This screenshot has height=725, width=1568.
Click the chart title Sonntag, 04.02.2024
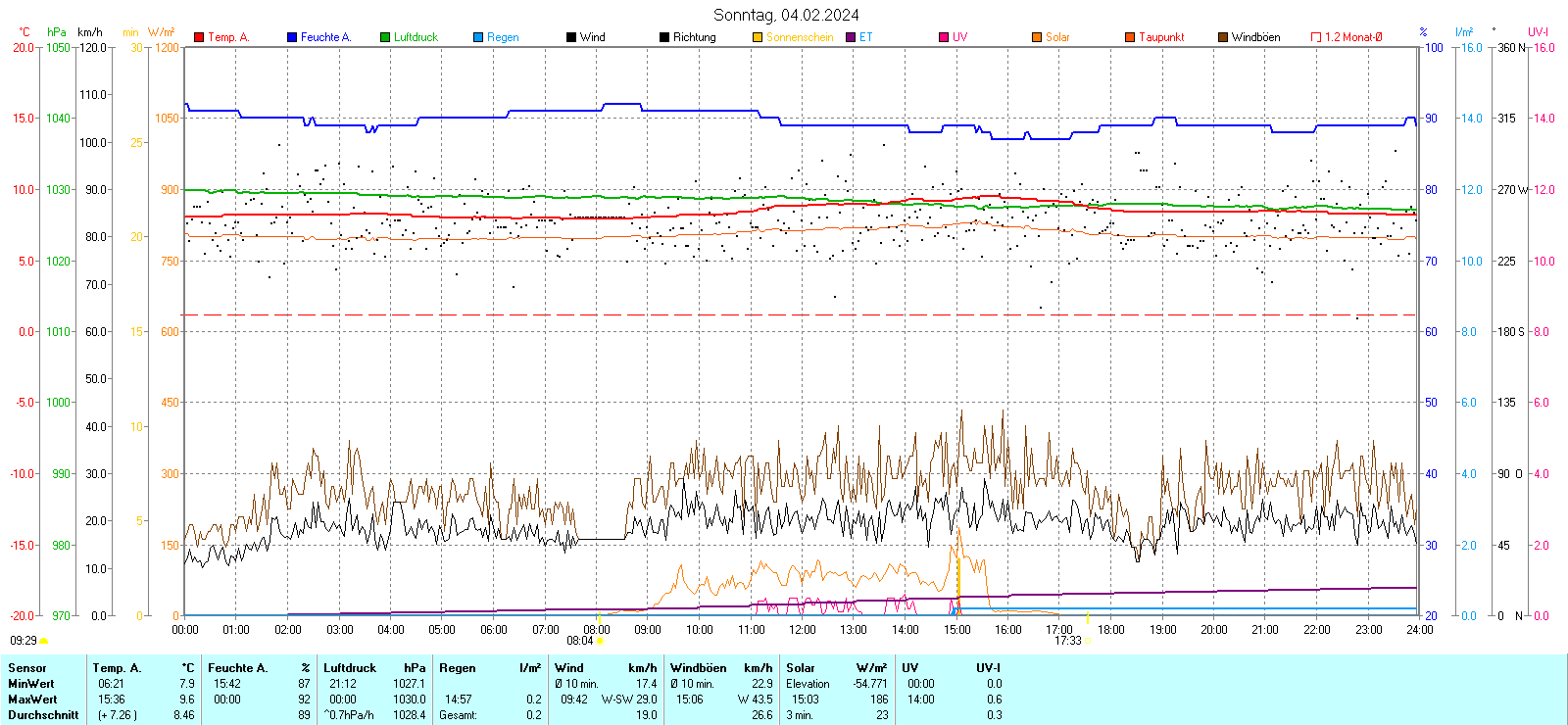(x=786, y=15)
